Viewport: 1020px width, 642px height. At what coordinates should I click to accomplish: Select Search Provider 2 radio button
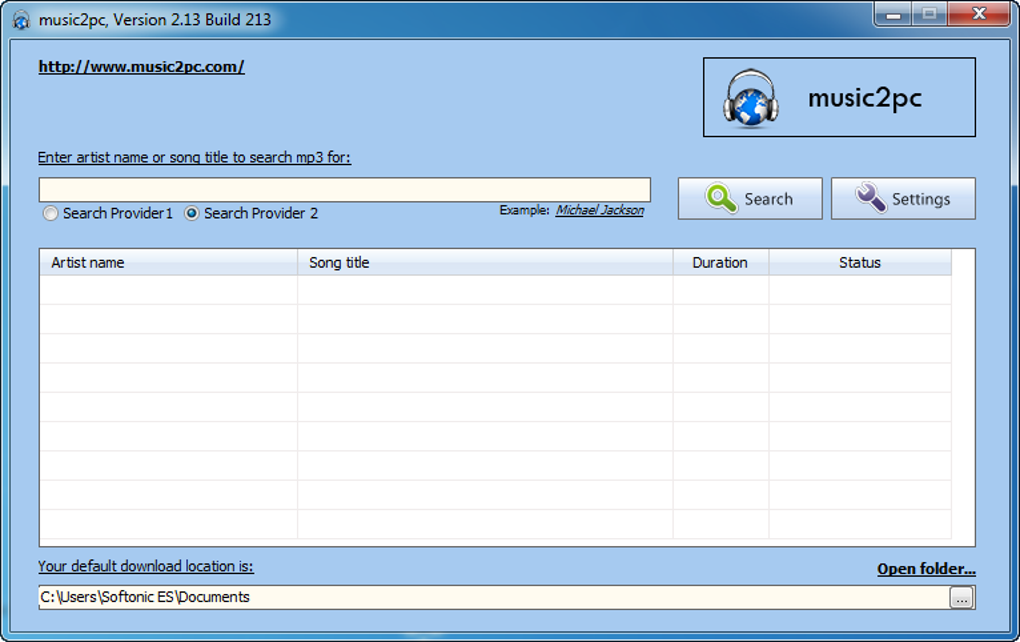click(191, 213)
